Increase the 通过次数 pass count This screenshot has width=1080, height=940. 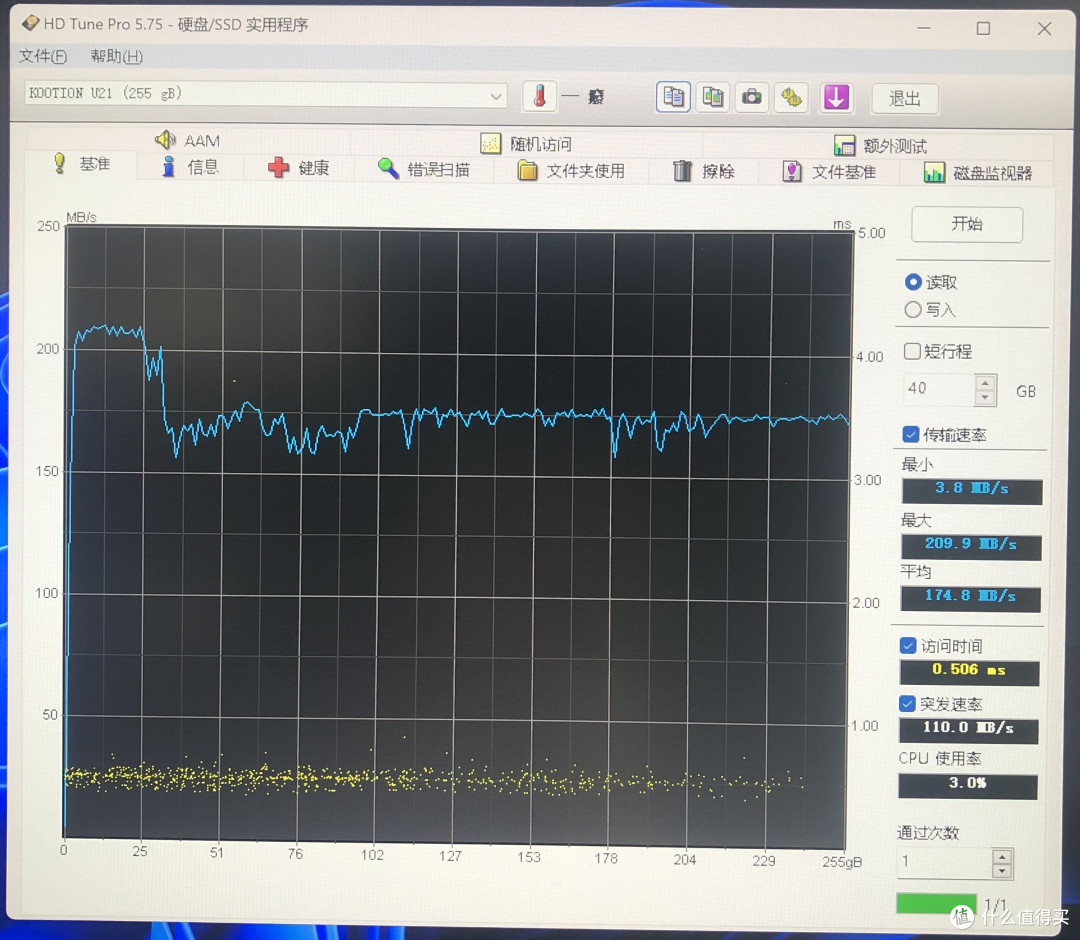tap(1001, 857)
